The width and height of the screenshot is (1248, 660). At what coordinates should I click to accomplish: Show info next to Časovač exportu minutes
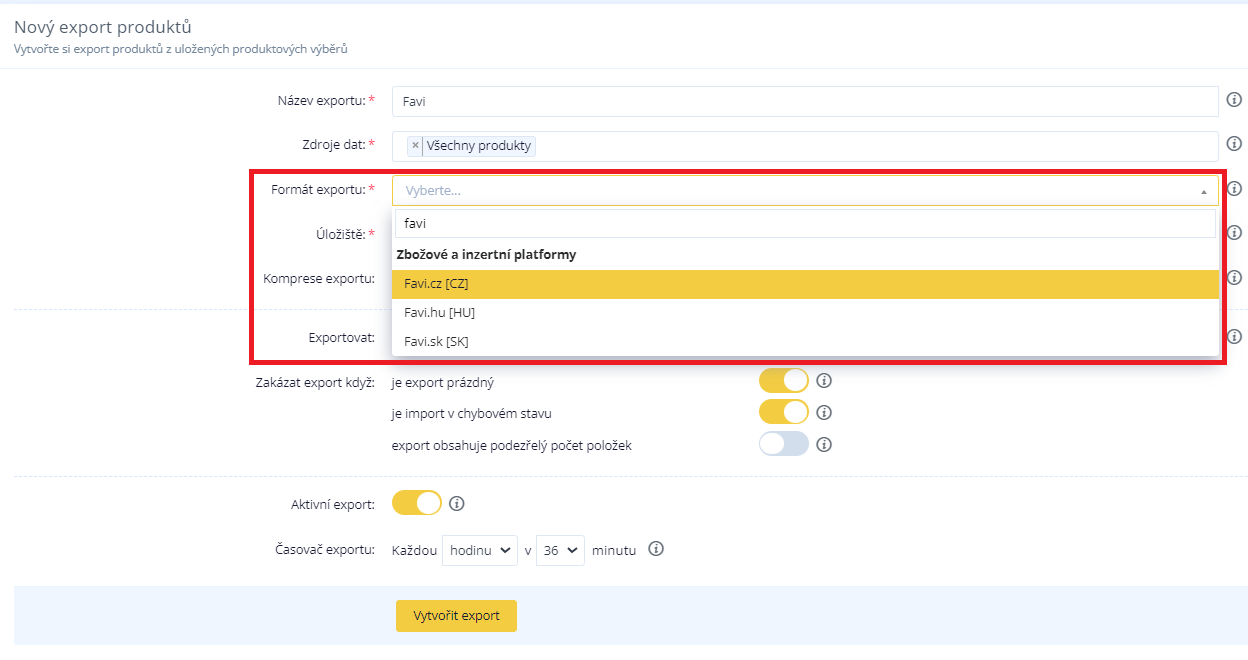[656, 549]
